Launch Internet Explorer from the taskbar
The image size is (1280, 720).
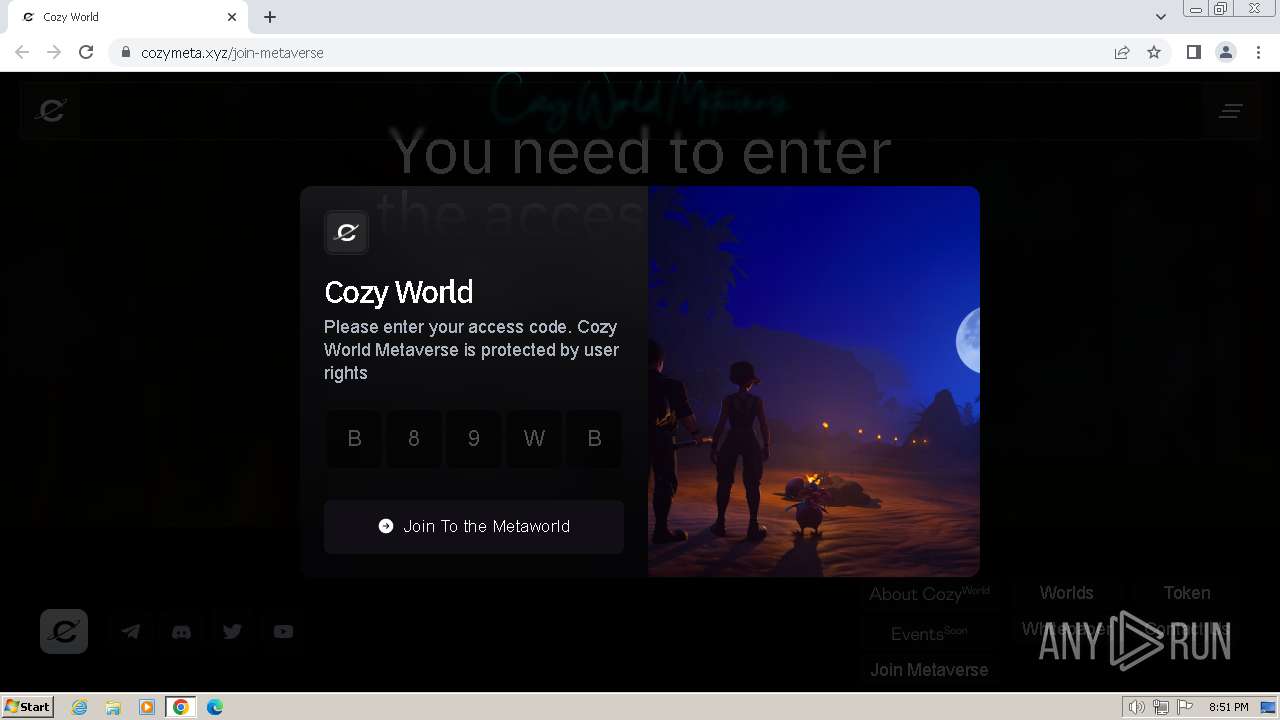pos(79,707)
